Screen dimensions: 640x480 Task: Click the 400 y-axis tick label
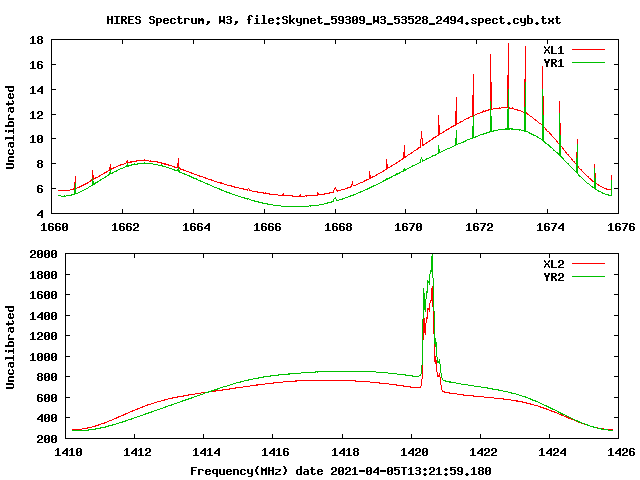click(x=47, y=418)
